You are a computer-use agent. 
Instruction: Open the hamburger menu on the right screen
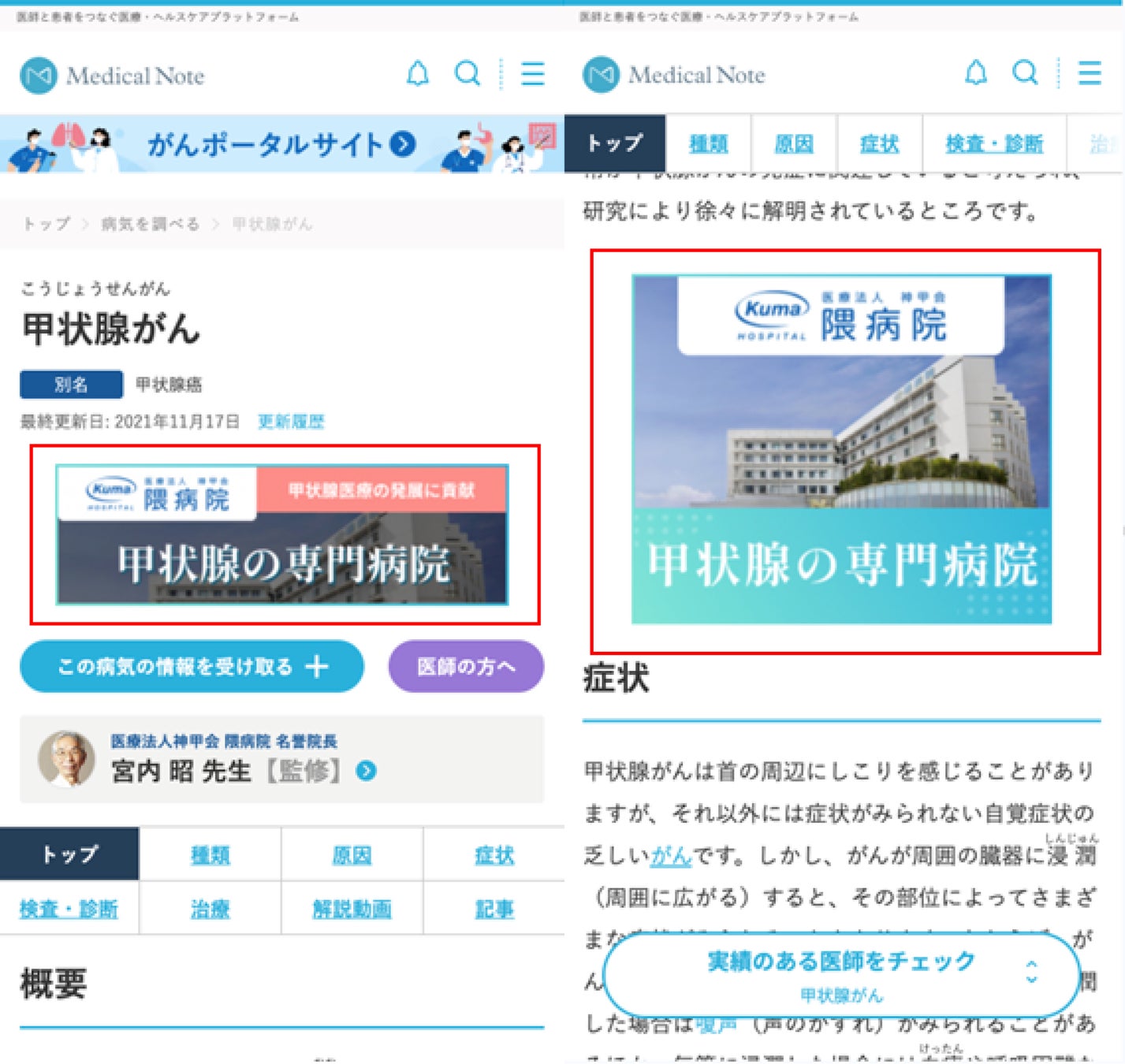1090,73
